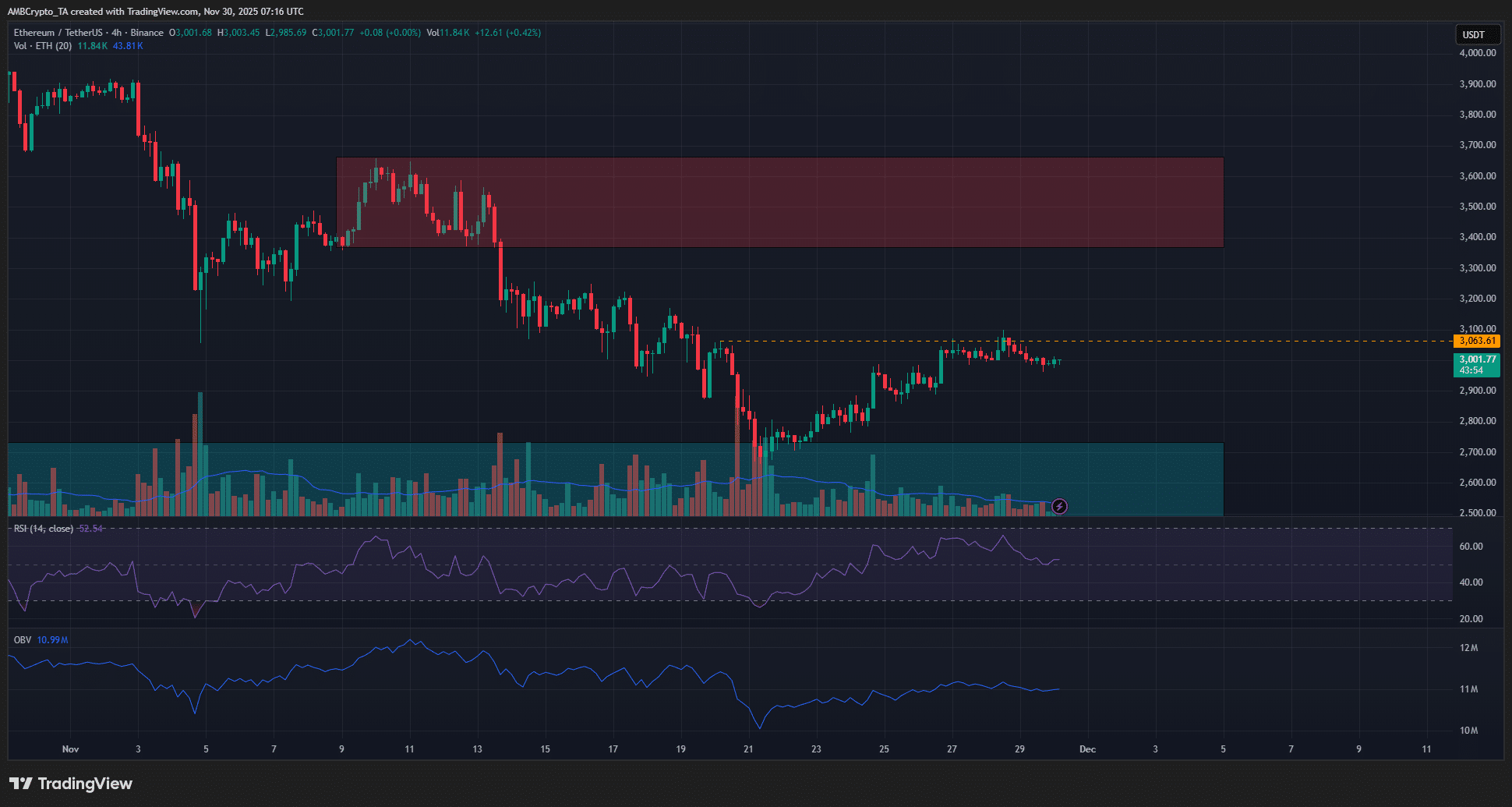Select the Vol · ETH (20) indicator legend
The width and height of the screenshot is (1512, 807).
tap(43, 46)
